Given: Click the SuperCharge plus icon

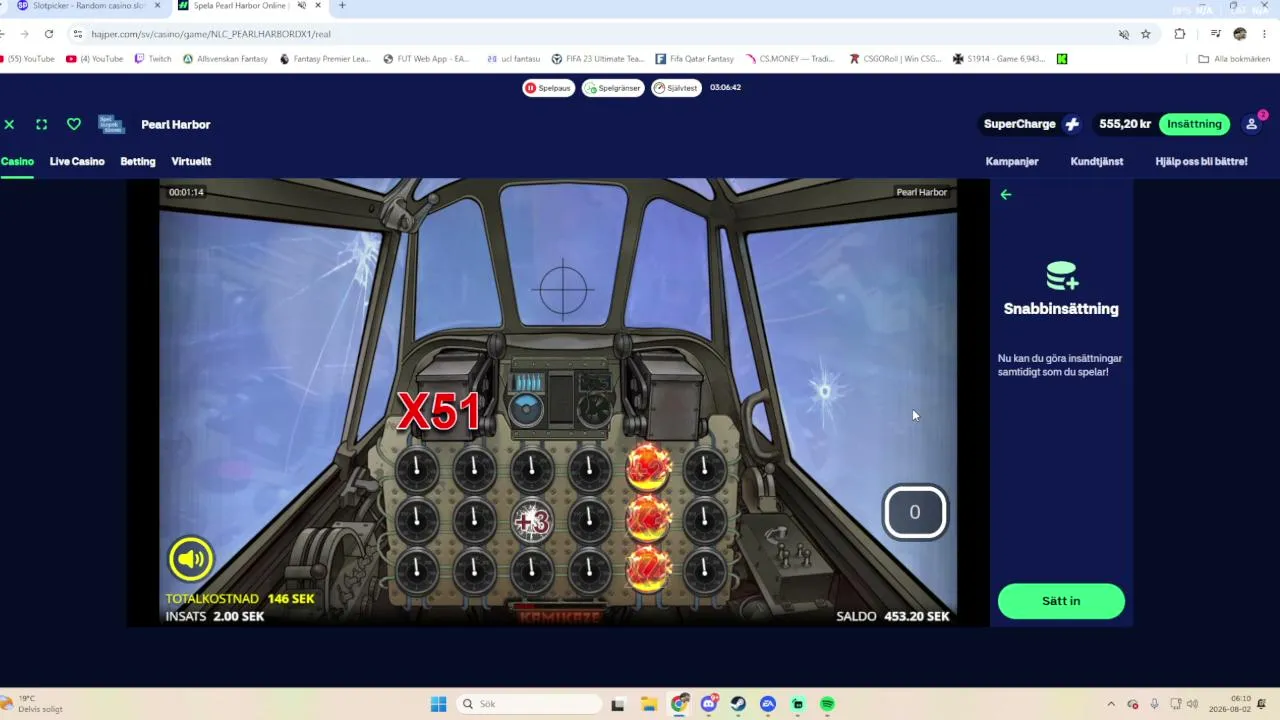Looking at the screenshot, I should 1072,124.
